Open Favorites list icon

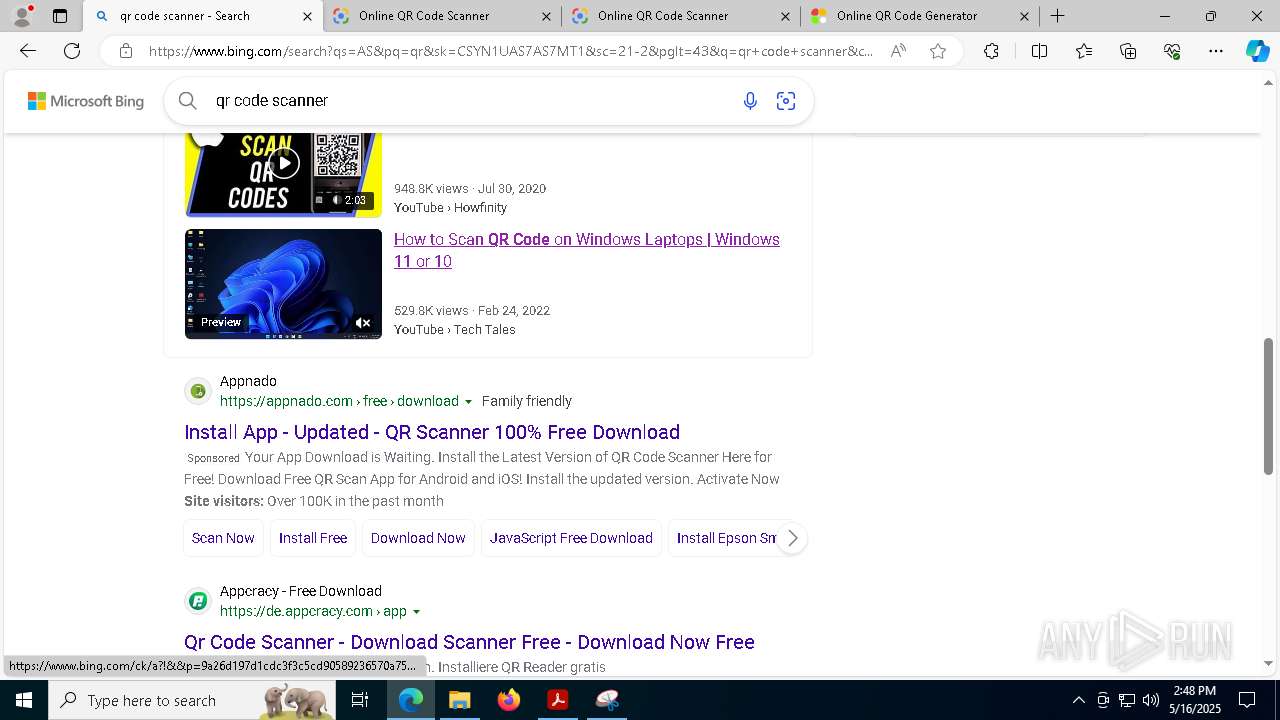1084,51
